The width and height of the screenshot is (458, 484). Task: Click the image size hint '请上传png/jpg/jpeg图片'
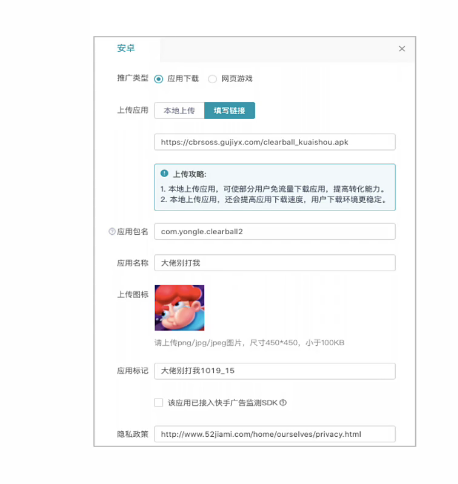(249, 343)
